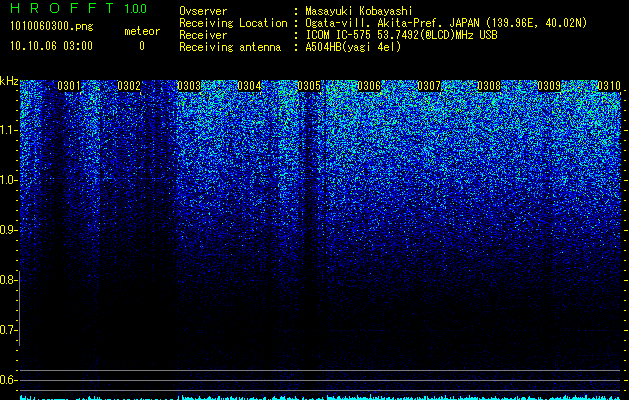Screen dimensions: 629x400
Task: Click the Ovserver label
Action: (x=203, y=11)
